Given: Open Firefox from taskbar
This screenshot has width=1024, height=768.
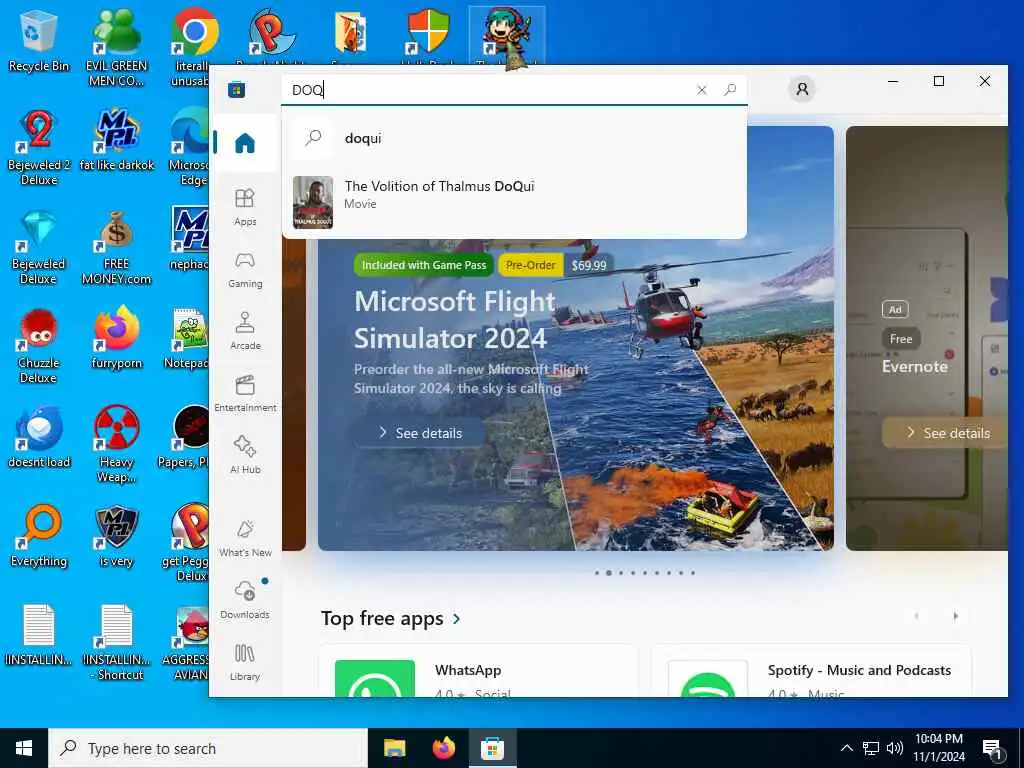Looking at the screenshot, I should coord(443,748).
